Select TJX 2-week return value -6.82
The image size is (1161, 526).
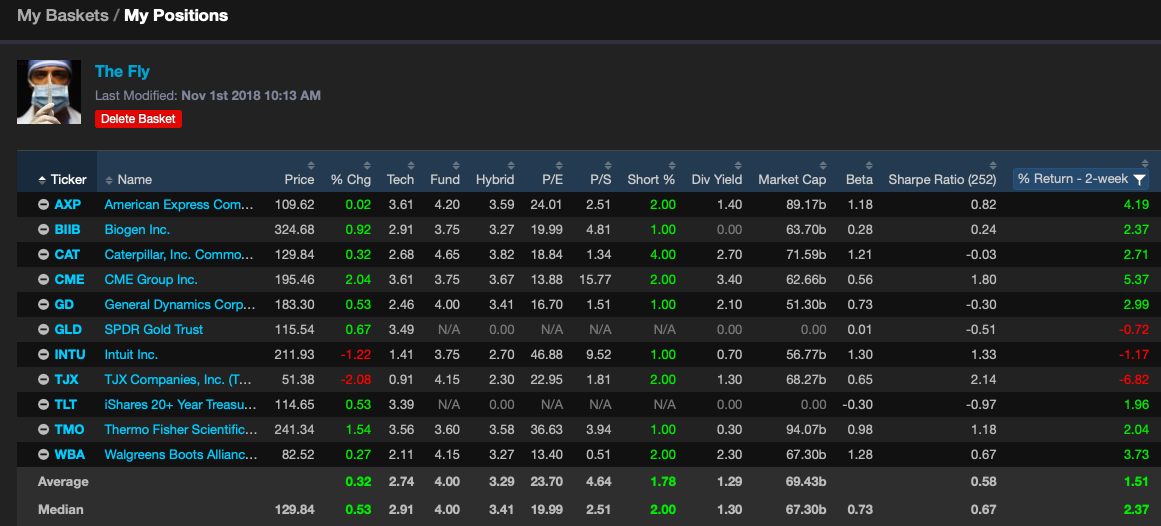click(x=1134, y=379)
